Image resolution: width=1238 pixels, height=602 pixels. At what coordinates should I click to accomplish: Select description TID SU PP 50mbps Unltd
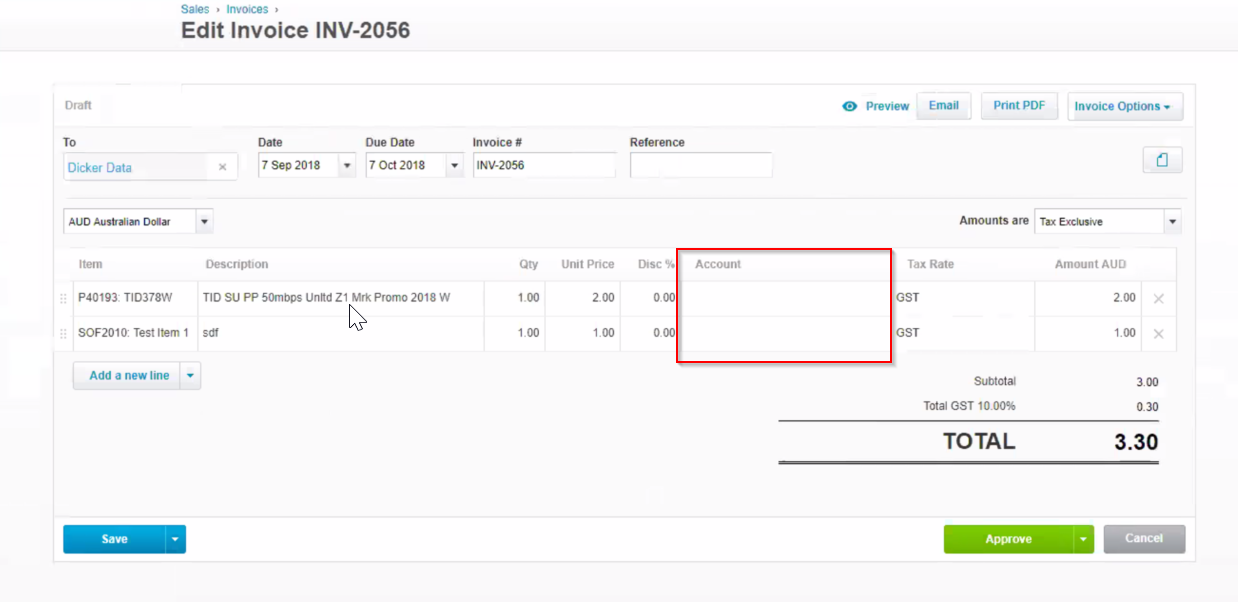click(x=341, y=298)
